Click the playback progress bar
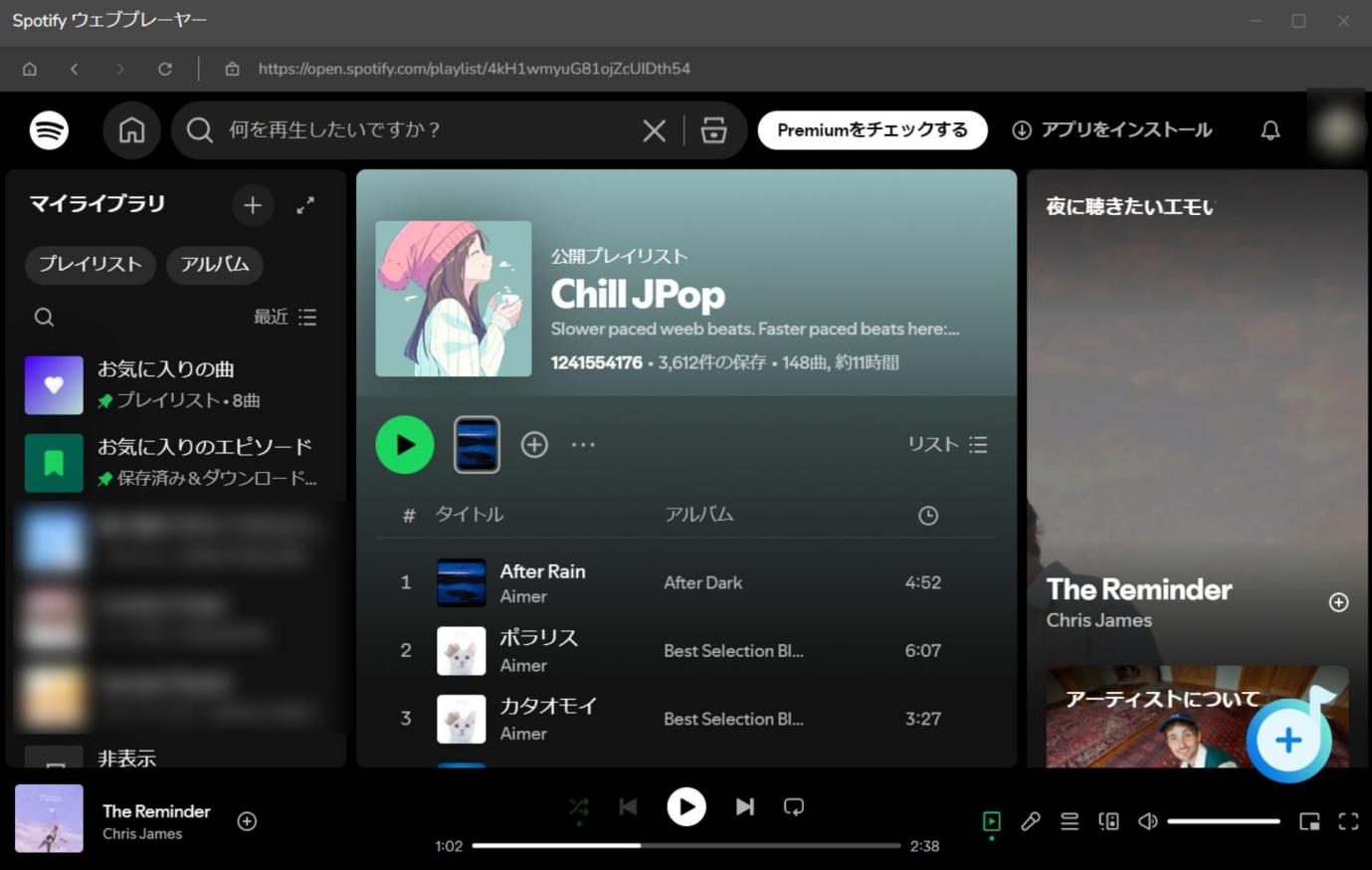1372x870 pixels. coord(686,845)
